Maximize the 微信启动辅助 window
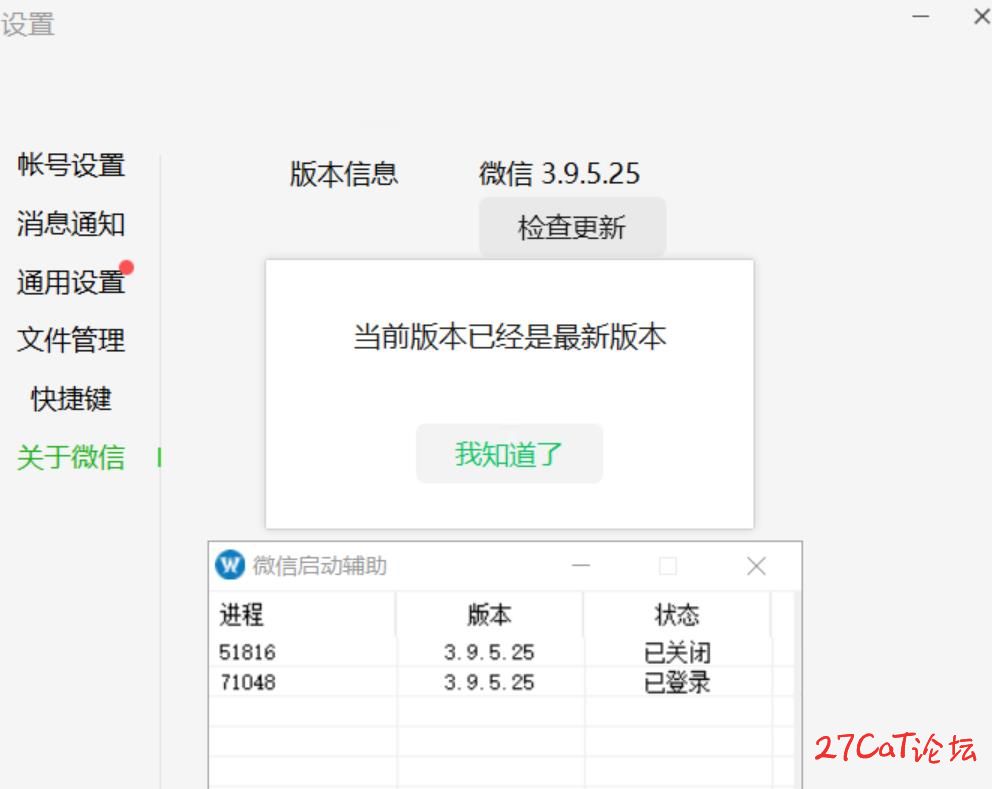 (668, 566)
